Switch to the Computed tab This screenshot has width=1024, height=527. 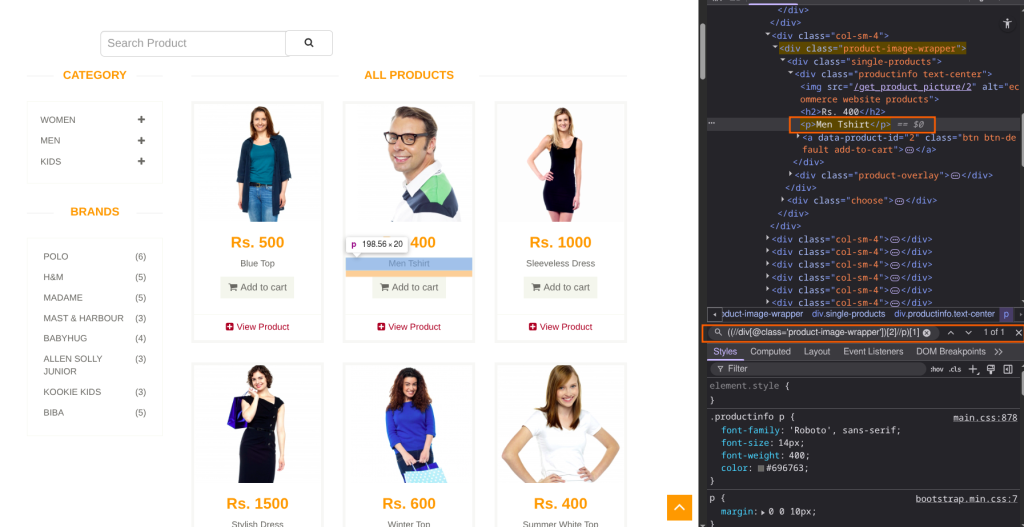click(770, 351)
